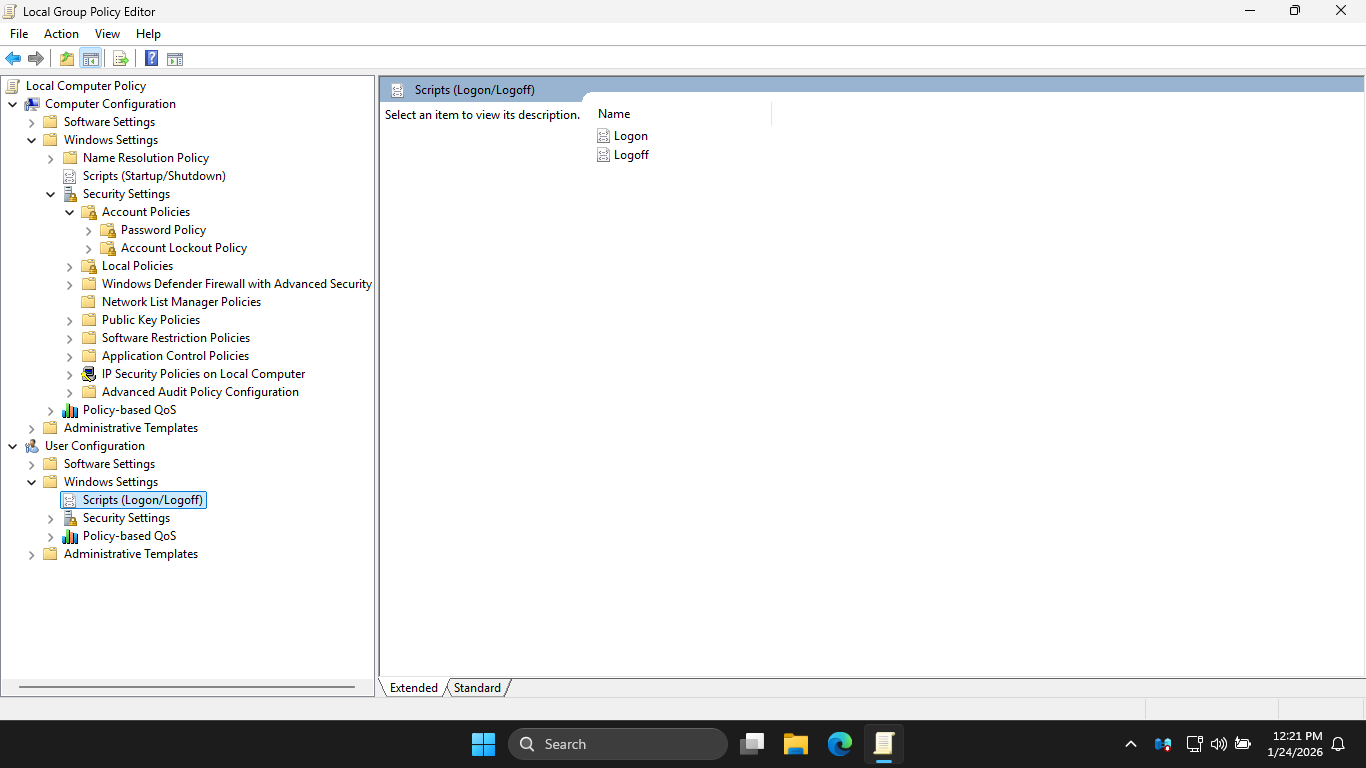Open the Action menu
The height and width of the screenshot is (768, 1366).
(x=61, y=34)
